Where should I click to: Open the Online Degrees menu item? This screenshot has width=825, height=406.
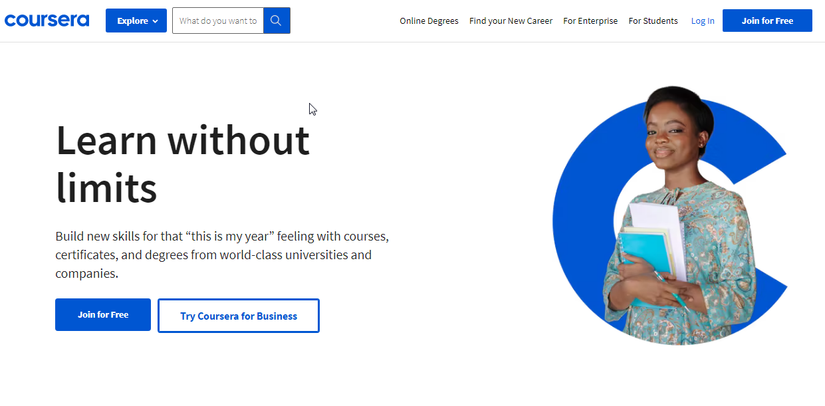429,21
